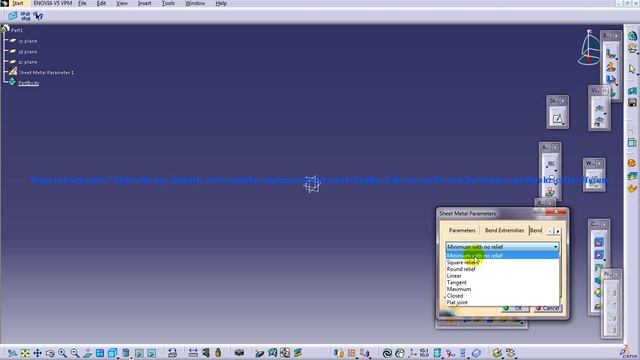
Task: Click Cancel in Sheet Metal Parameters
Action: coord(548,308)
